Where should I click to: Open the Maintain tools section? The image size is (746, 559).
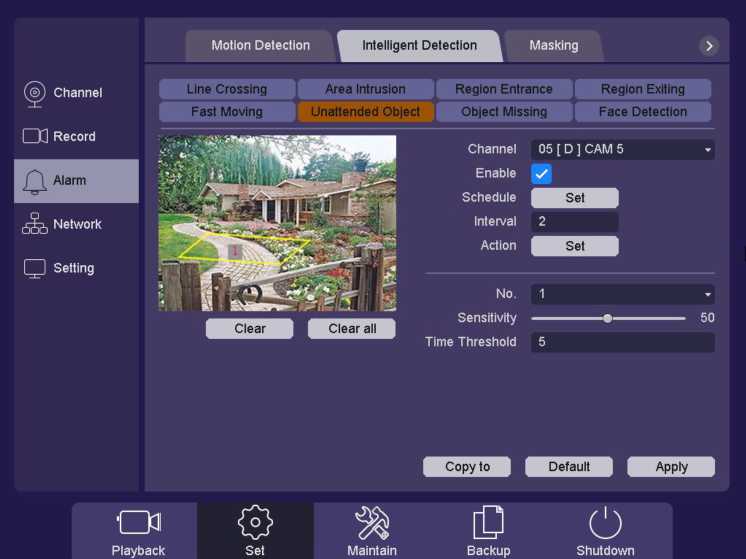point(372,531)
